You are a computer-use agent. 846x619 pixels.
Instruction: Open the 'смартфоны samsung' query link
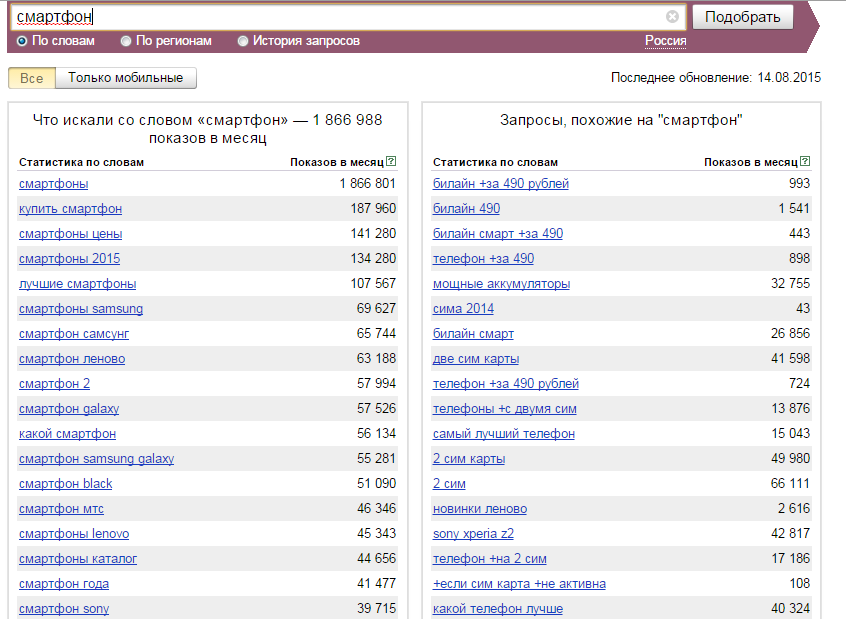pyautogui.click(x=81, y=309)
